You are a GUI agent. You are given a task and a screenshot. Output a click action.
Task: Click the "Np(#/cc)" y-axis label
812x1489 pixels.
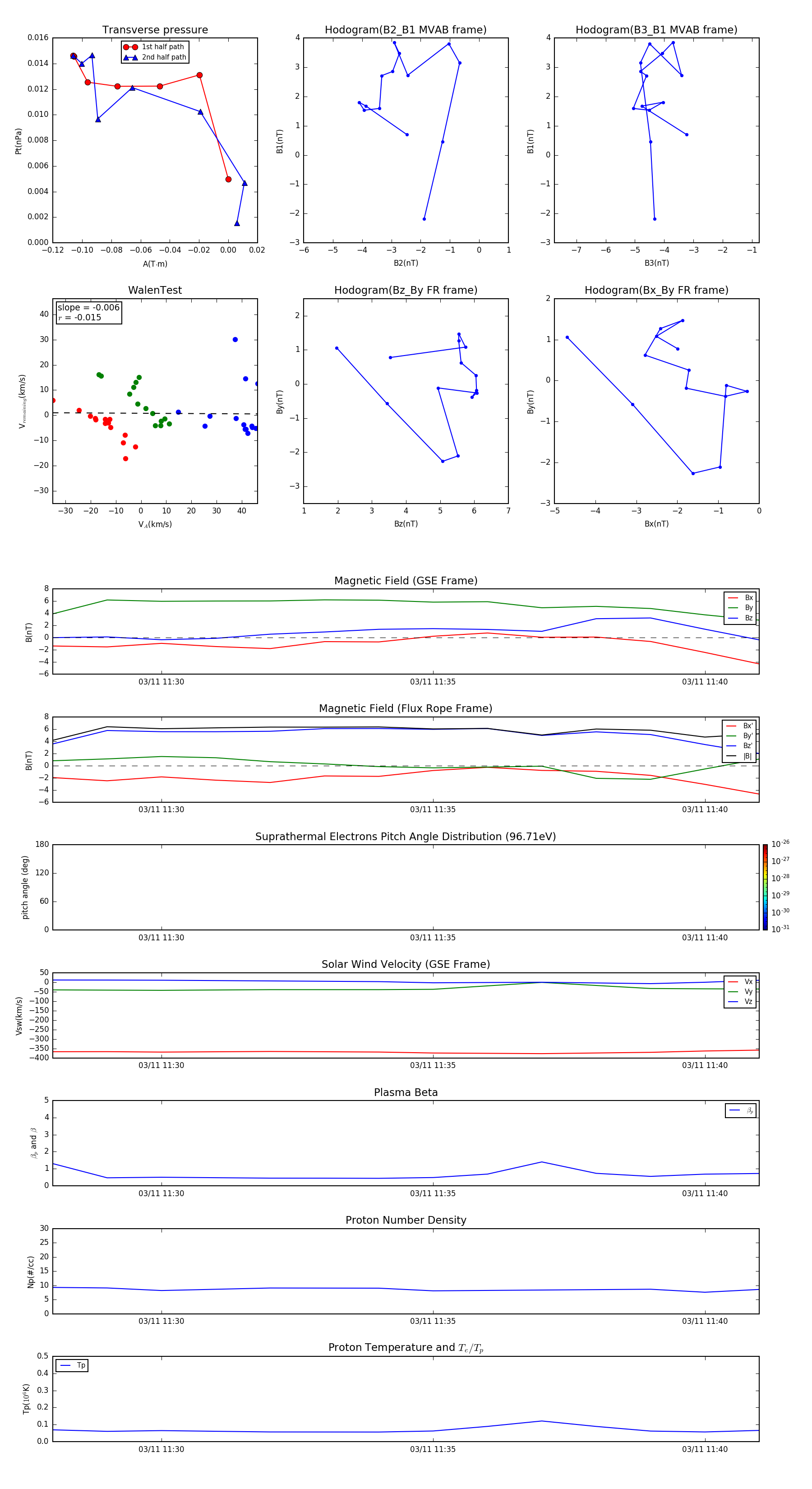tap(31, 1271)
